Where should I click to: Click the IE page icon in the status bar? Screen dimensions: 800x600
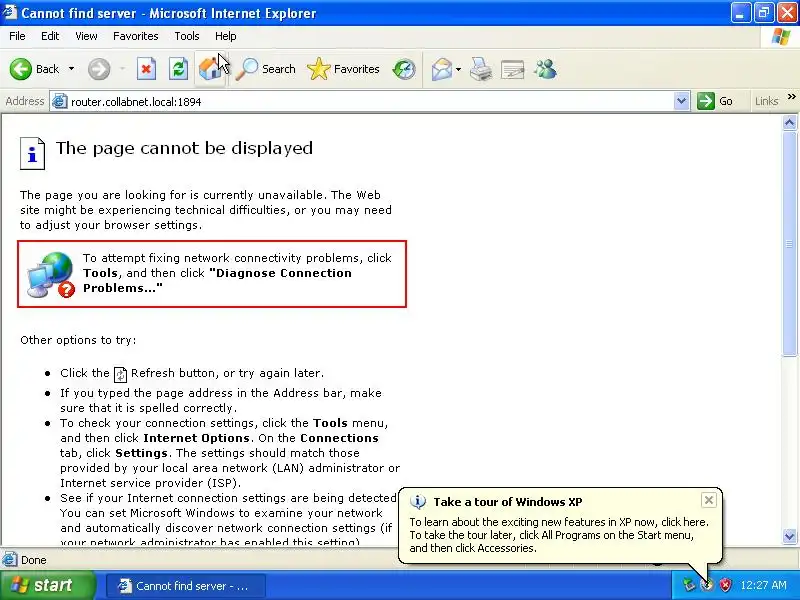click(10, 560)
